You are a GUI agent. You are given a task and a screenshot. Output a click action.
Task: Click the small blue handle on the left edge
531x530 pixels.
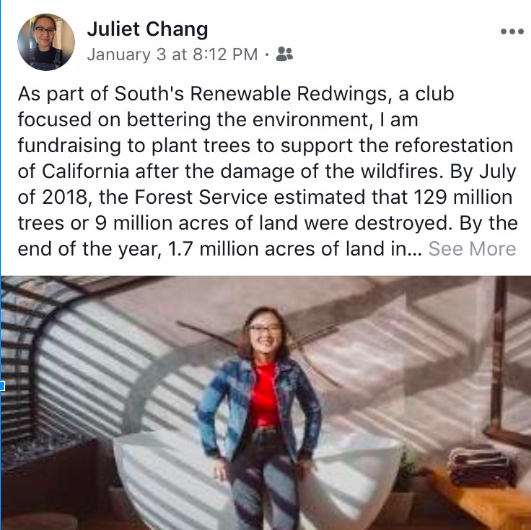[x=2, y=386]
